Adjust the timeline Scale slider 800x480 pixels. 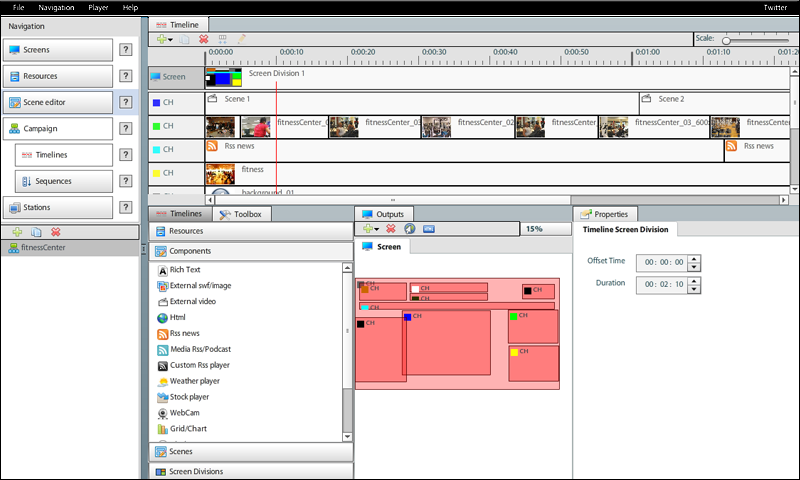[x=727, y=39]
